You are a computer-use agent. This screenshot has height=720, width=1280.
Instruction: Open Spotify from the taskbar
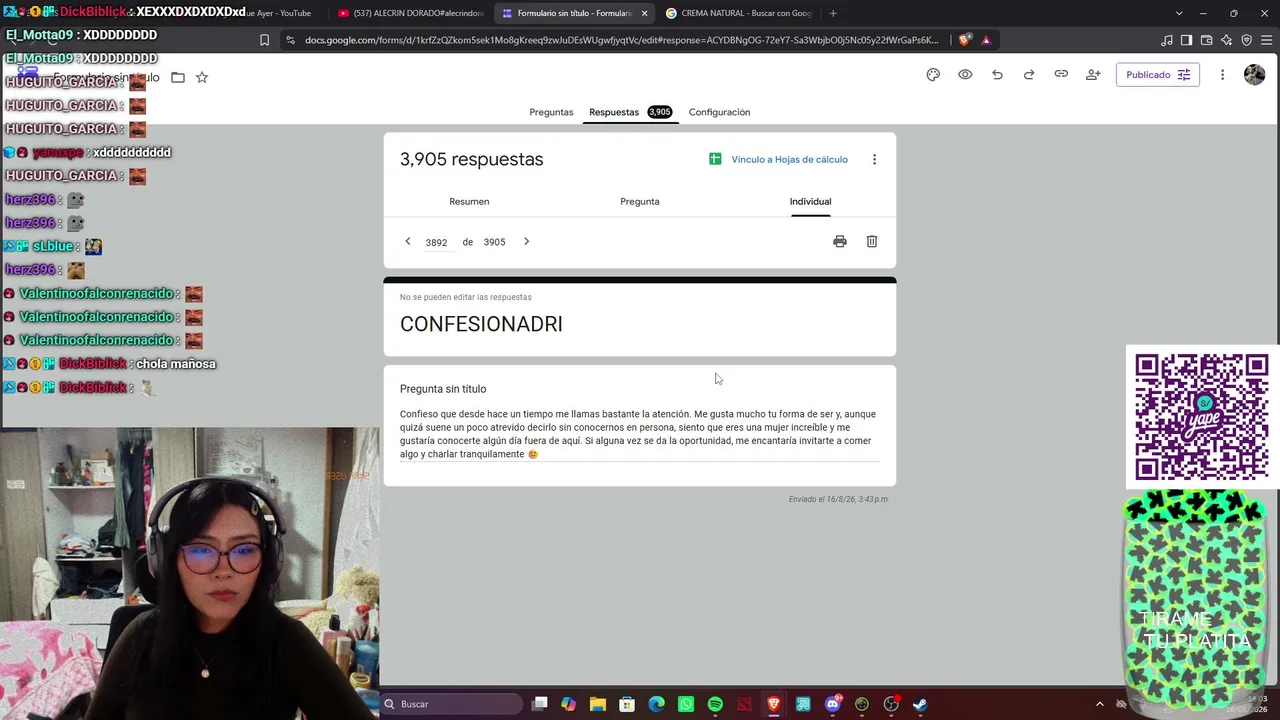click(715, 704)
